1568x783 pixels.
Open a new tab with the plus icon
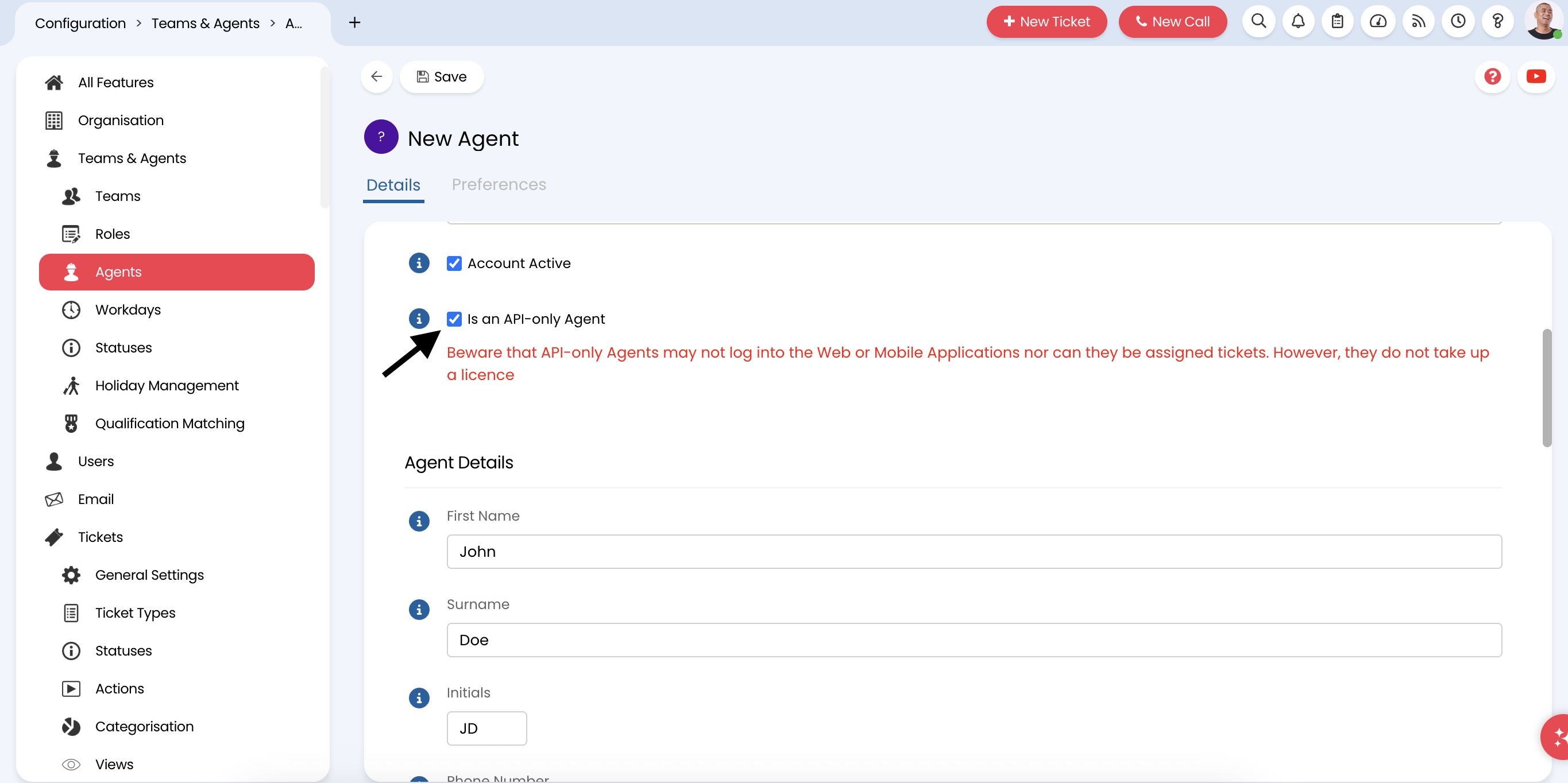354,22
